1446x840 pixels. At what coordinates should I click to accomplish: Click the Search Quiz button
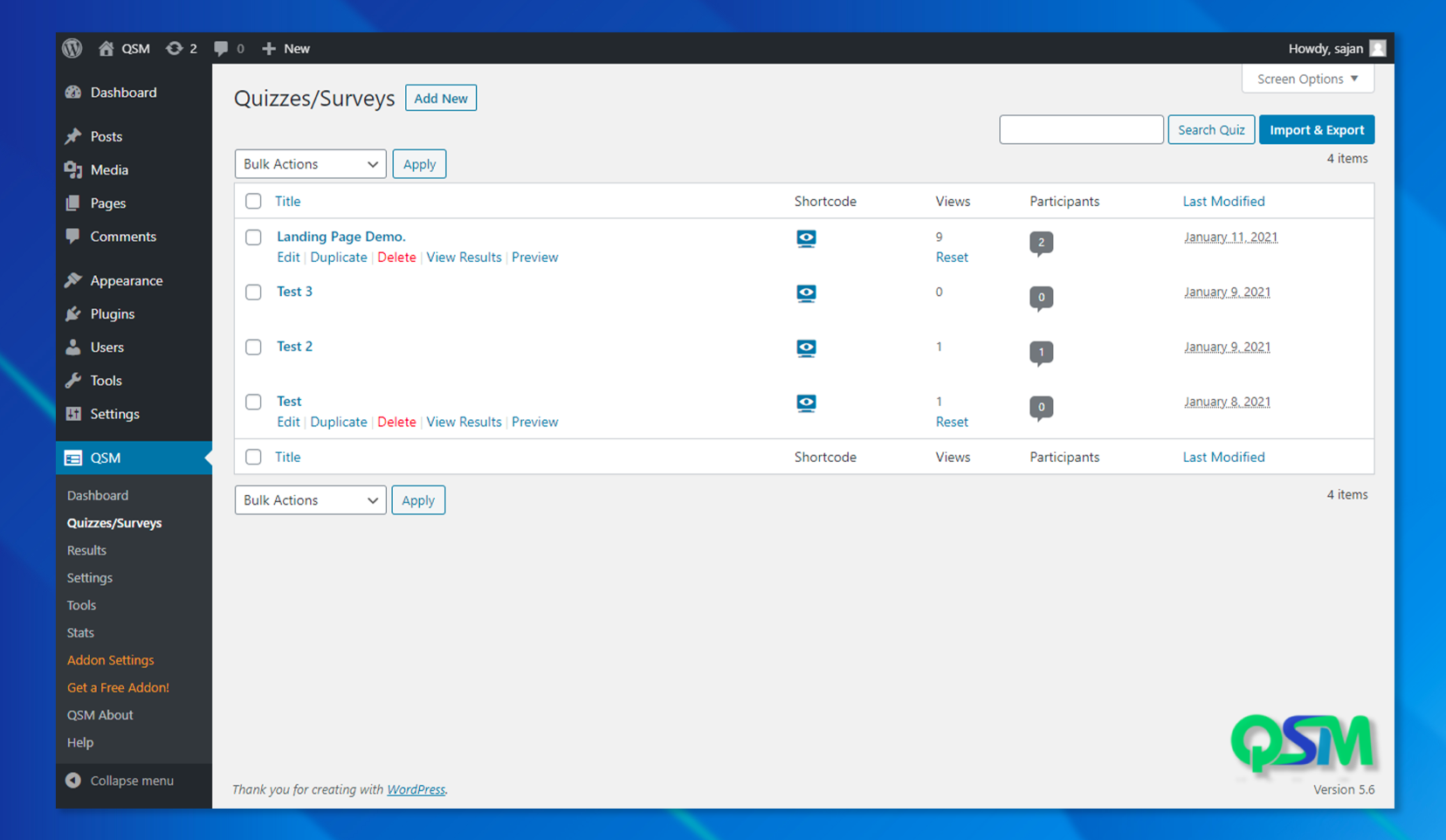[1211, 129]
